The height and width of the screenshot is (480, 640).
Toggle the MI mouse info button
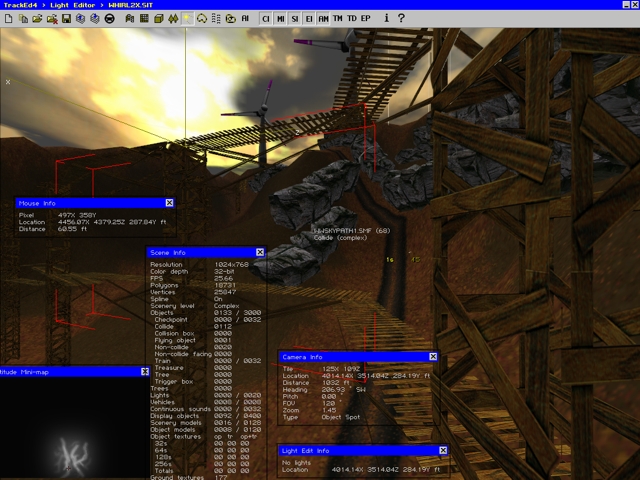coord(280,18)
